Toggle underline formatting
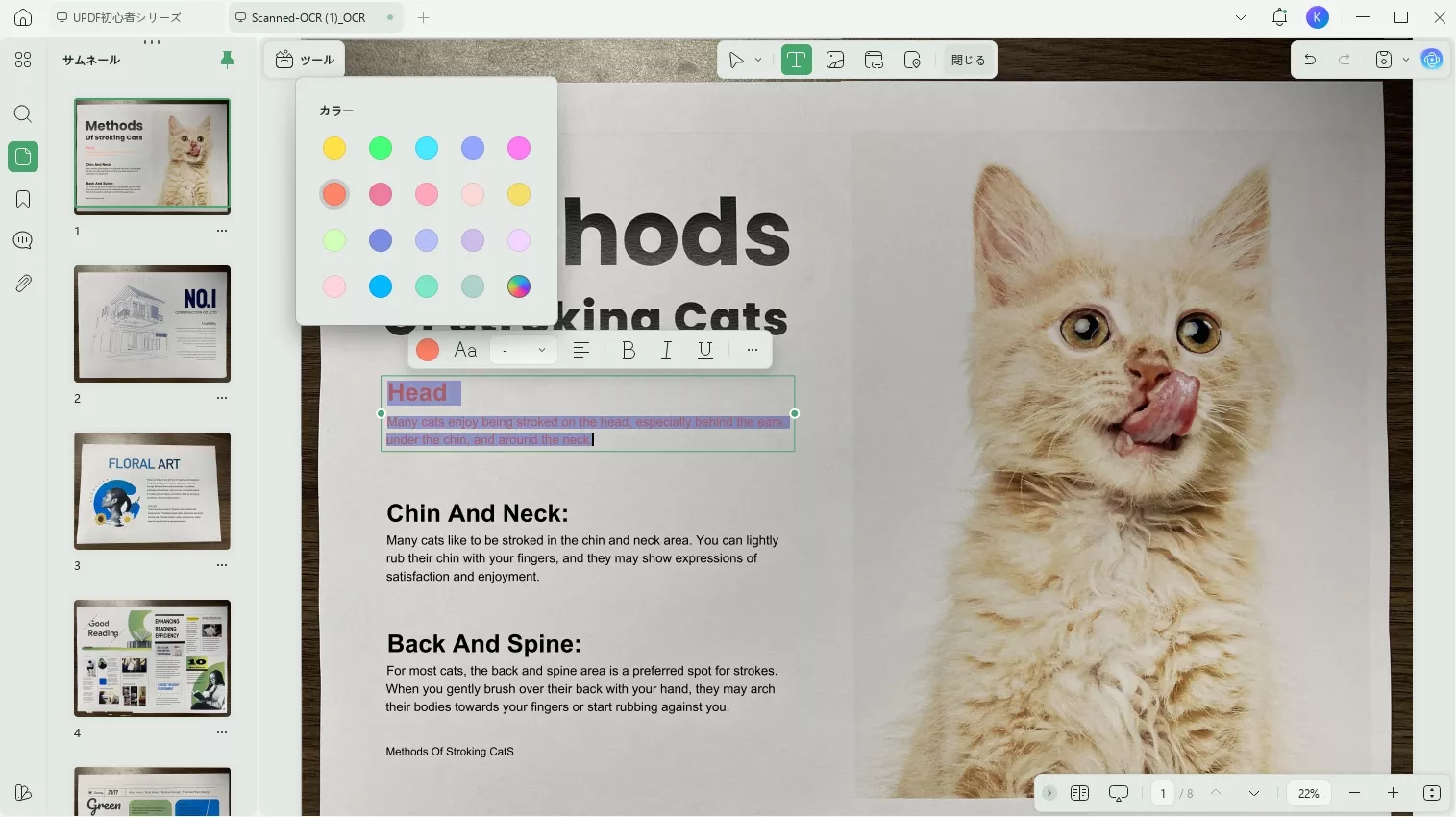 click(x=705, y=350)
